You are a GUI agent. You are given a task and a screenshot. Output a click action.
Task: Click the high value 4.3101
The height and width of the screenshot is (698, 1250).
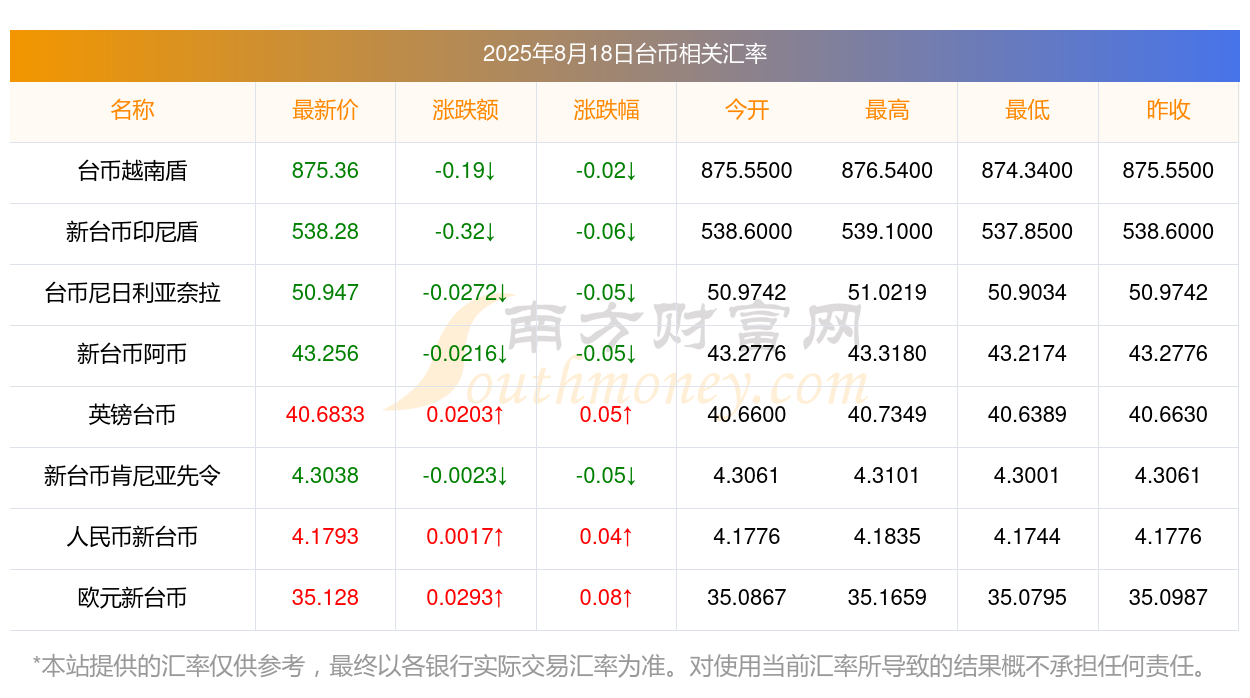(887, 476)
